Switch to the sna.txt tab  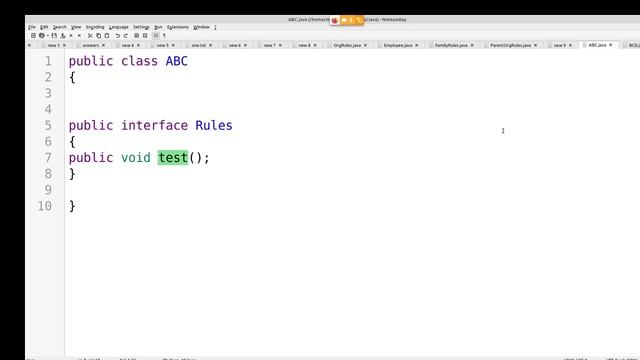click(199, 45)
